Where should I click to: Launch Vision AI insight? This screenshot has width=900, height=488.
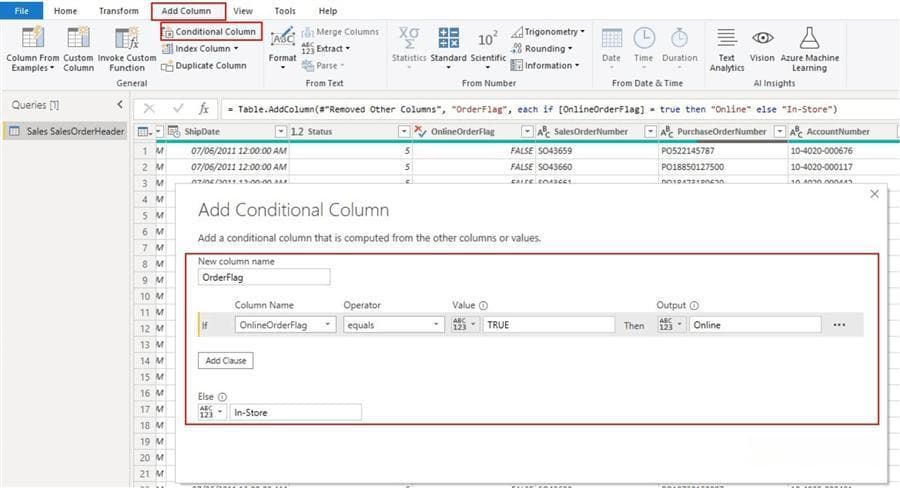pos(762,46)
